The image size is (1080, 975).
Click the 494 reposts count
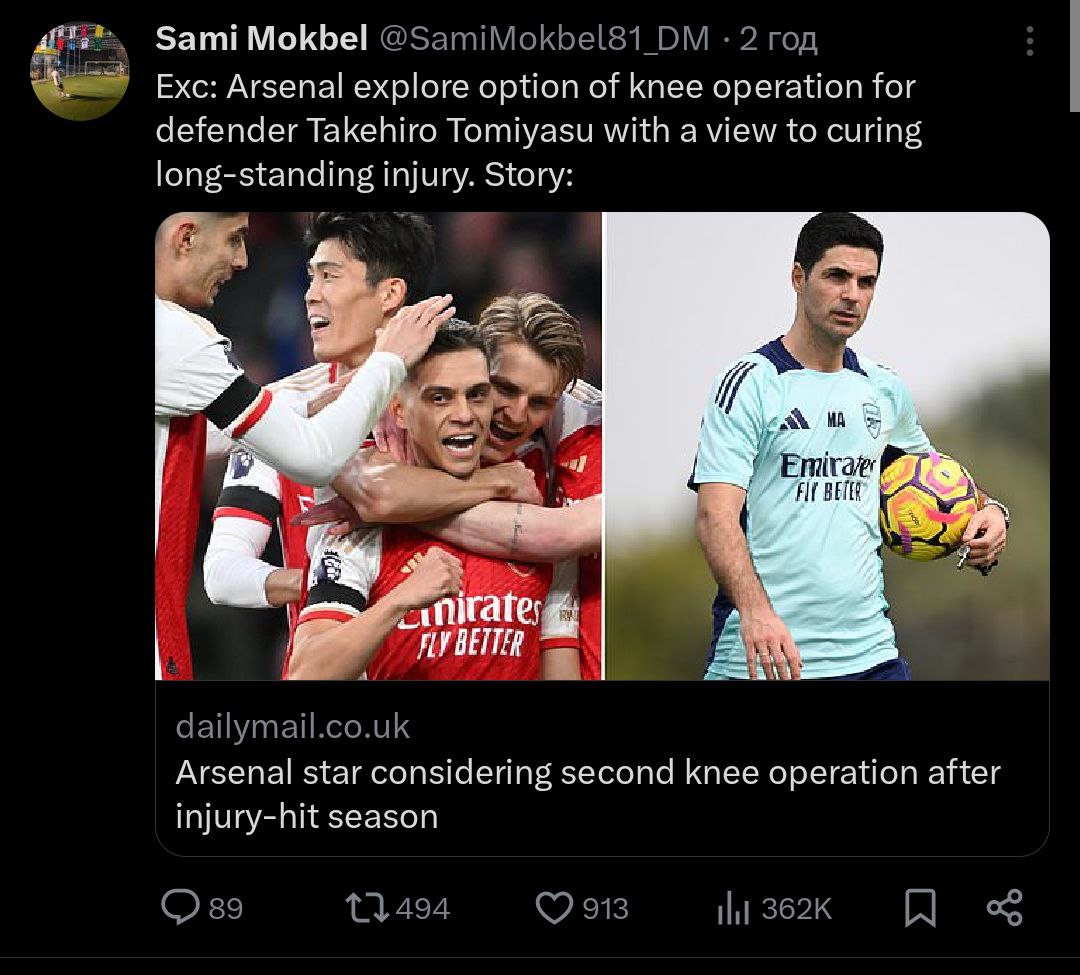tap(423, 908)
